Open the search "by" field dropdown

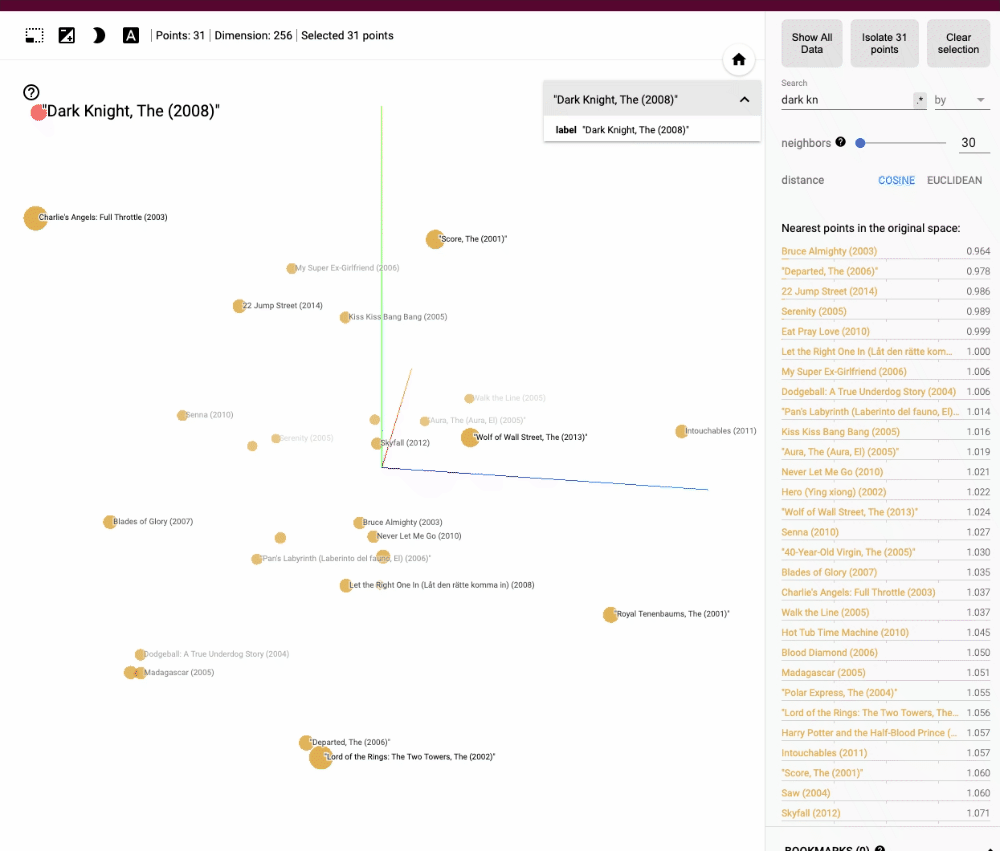pyautogui.click(x=960, y=100)
